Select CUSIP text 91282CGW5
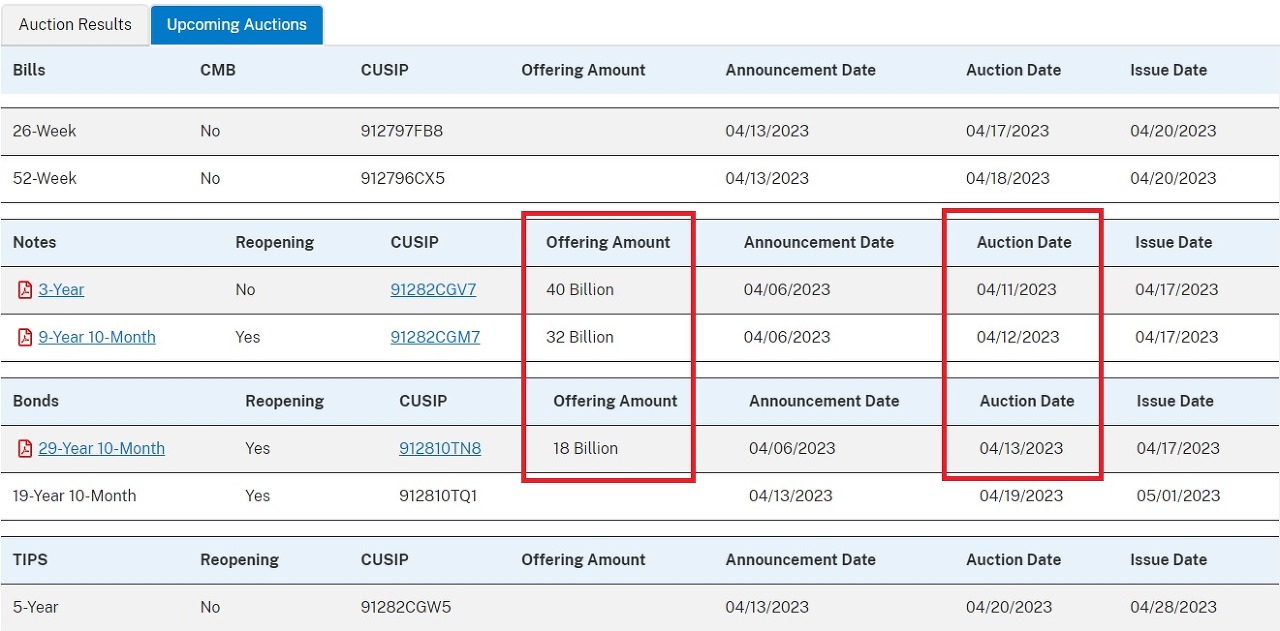 click(x=406, y=607)
